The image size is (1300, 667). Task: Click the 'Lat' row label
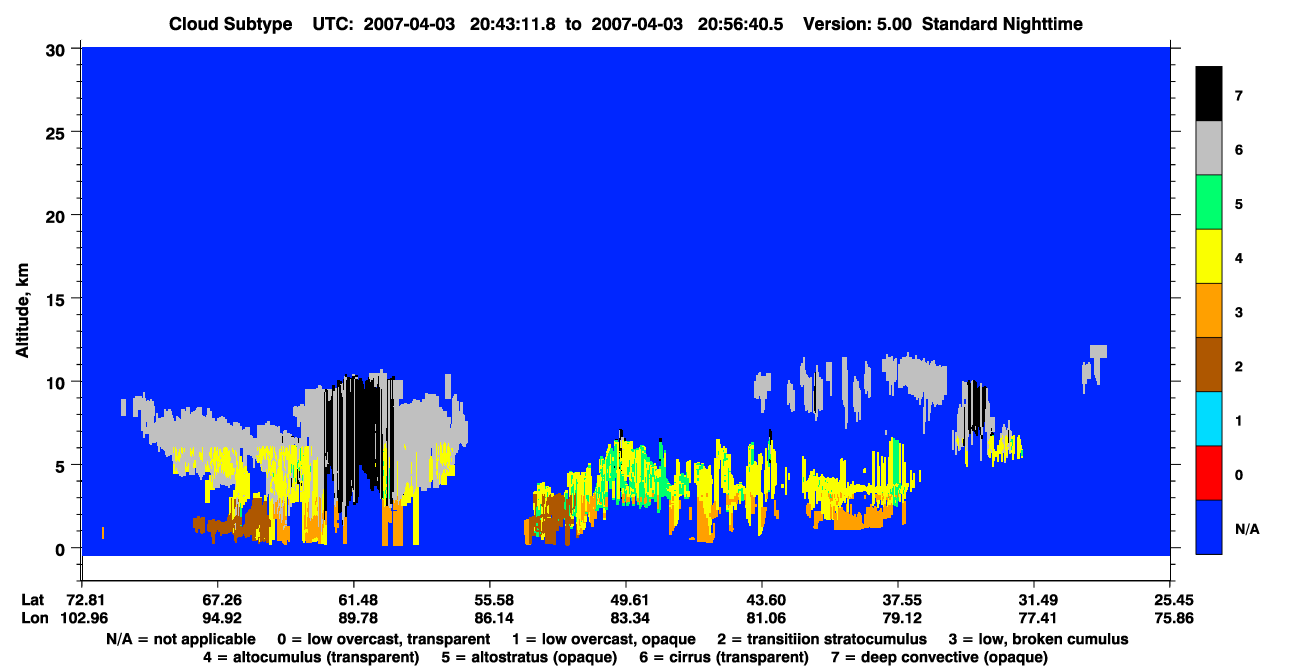33,600
